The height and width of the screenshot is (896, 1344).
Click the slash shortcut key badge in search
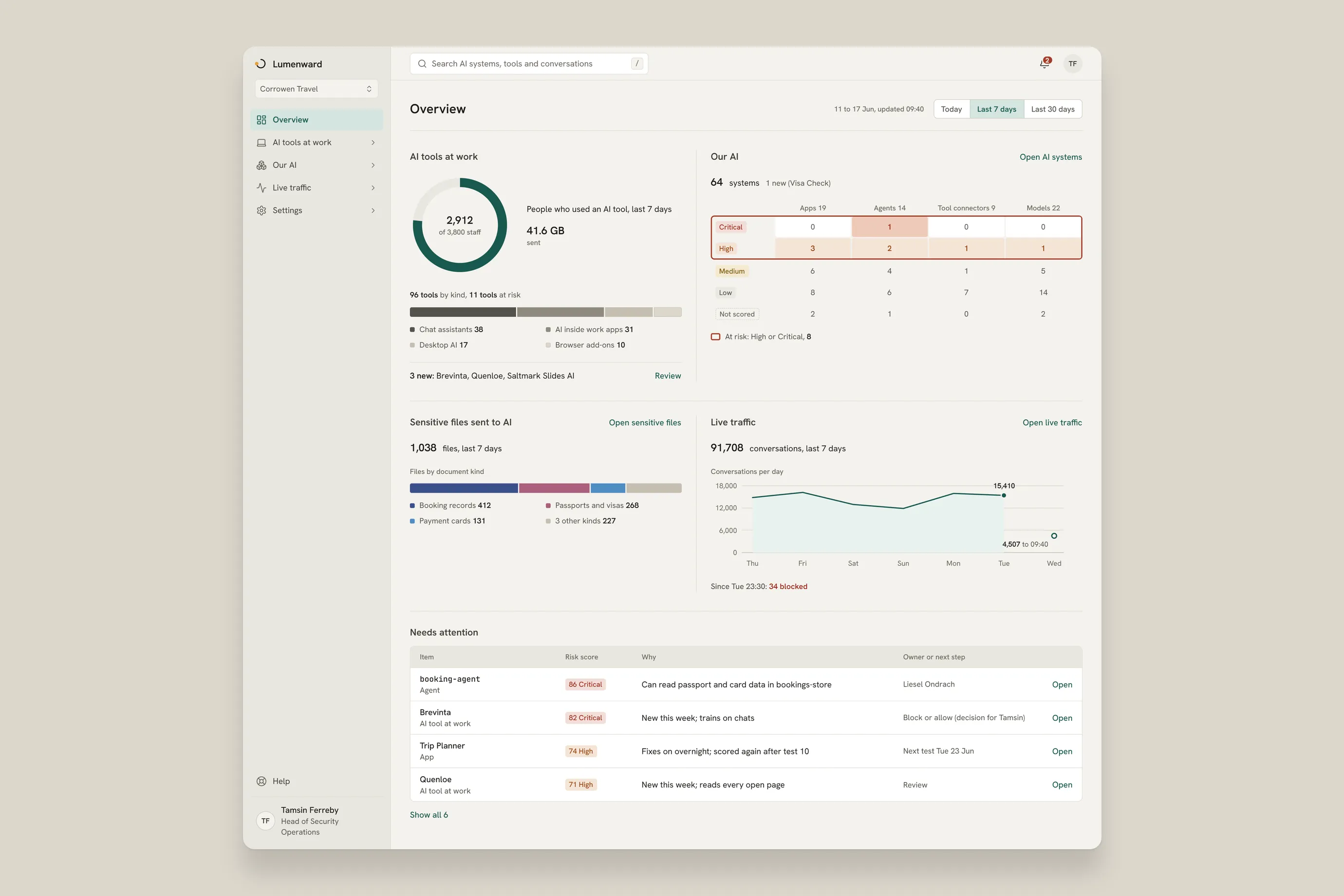coord(636,63)
